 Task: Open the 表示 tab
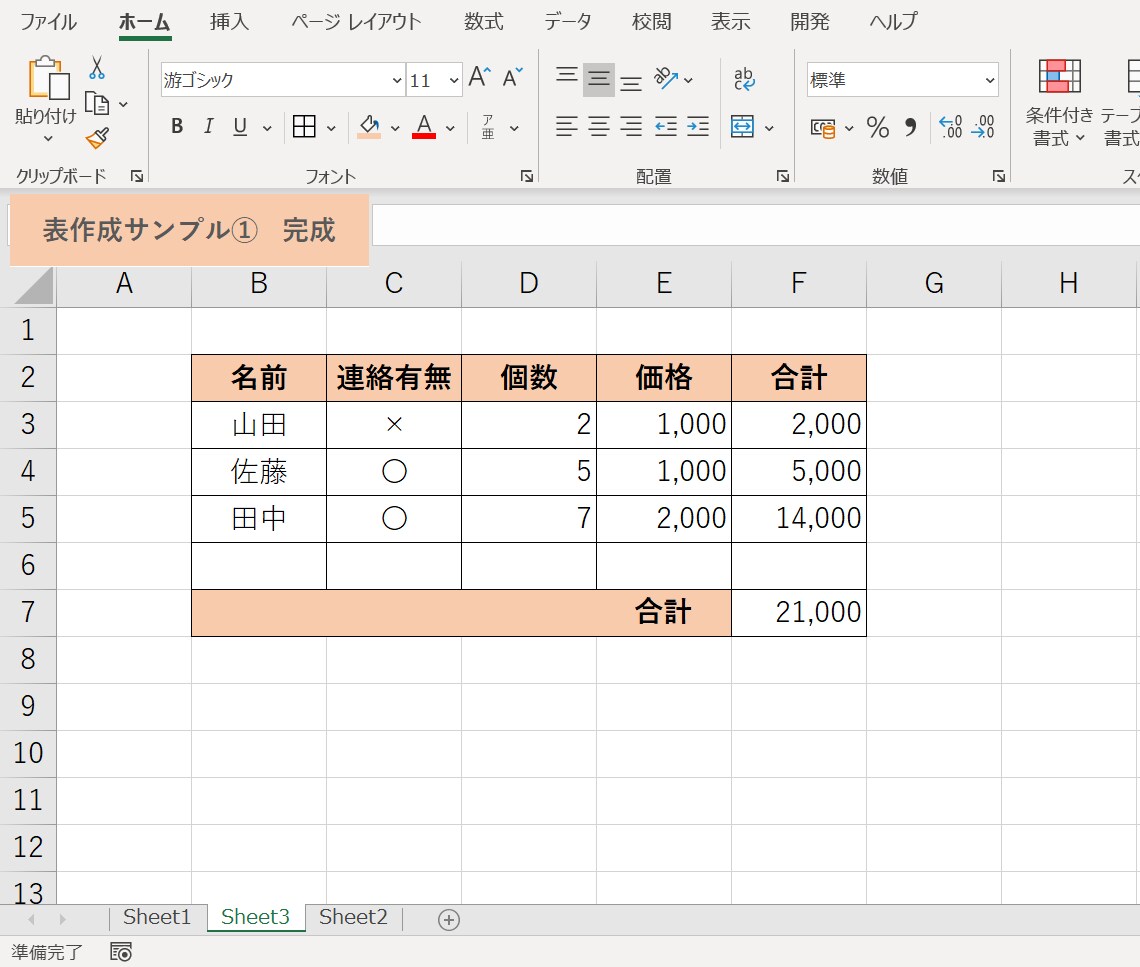click(x=731, y=22)
